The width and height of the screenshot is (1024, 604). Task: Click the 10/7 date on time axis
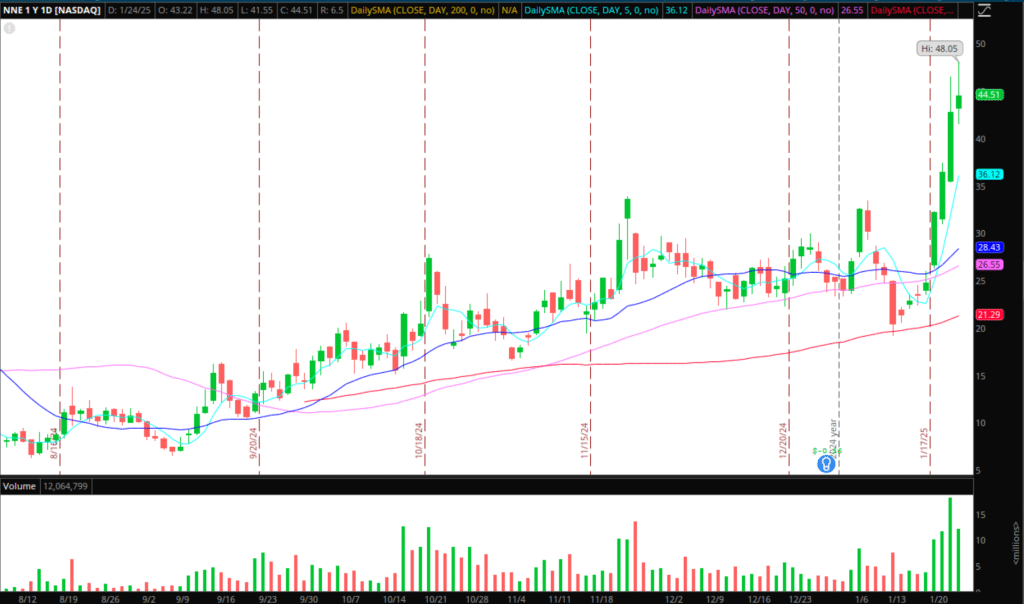point(351,599)
